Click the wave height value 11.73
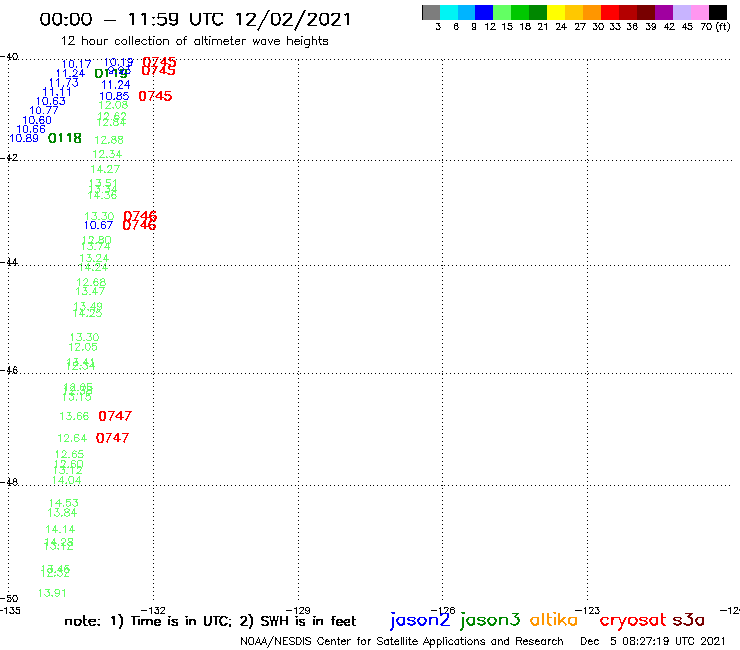740x650 pixels. click(x=64, y=83)
